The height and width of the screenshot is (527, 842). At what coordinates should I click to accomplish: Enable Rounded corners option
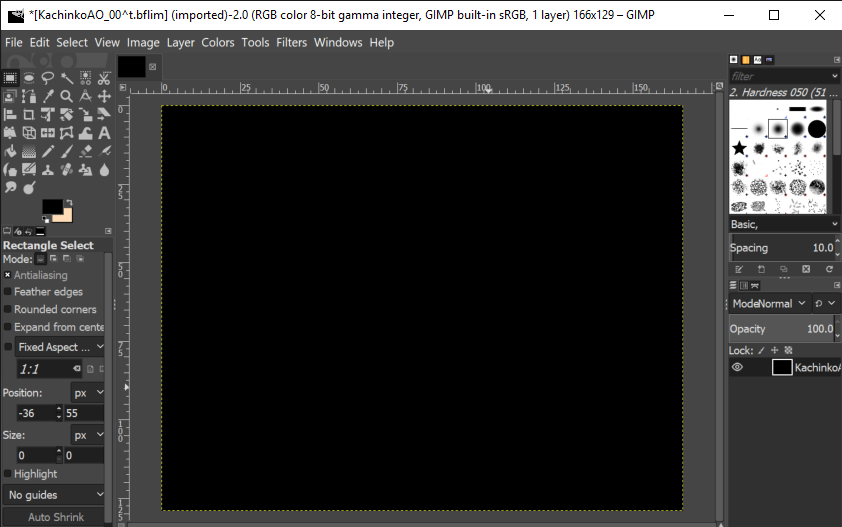tap(8, 309)
